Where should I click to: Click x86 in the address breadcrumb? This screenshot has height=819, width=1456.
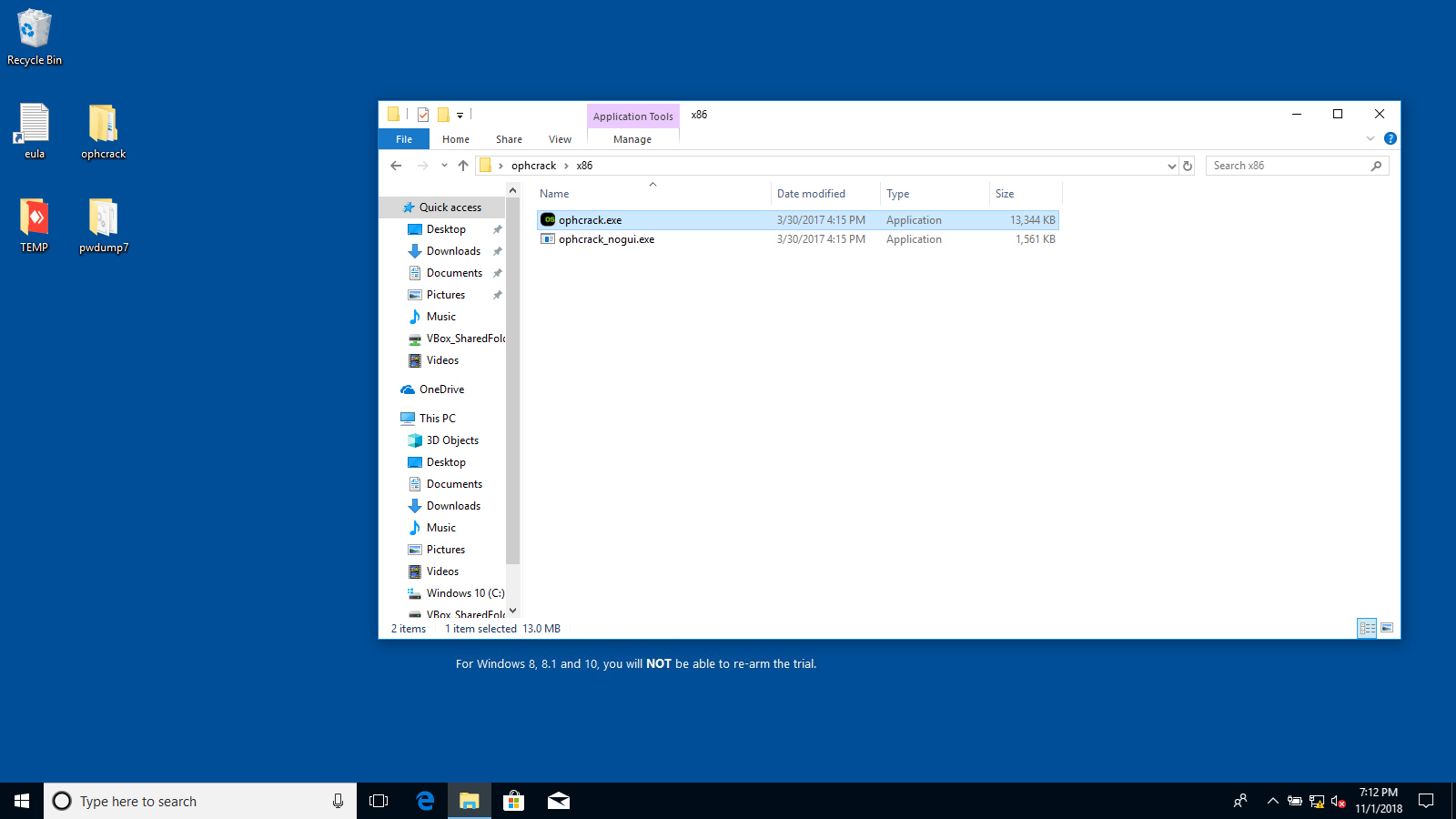point(584,166)
